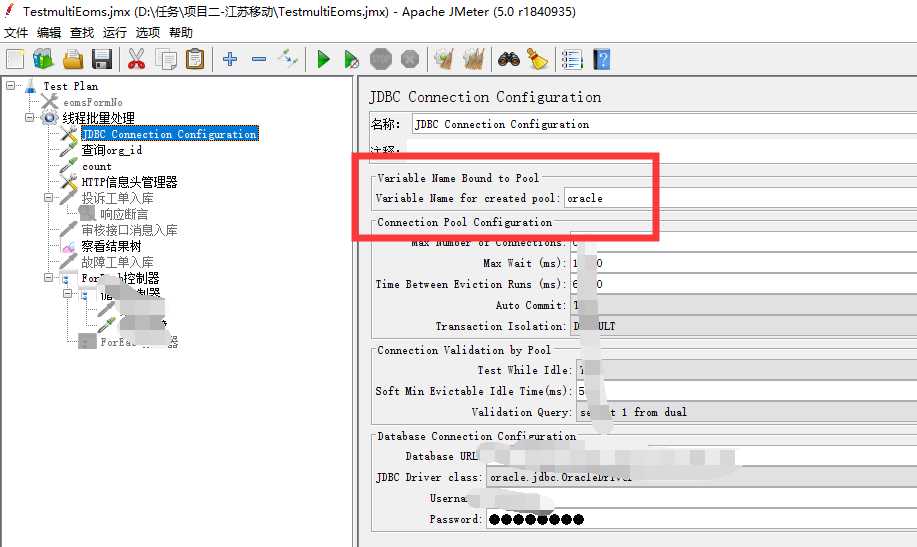Click the Toggle enable/disable toolbar icon
The image size is (917, 547).
click(288, 59)
